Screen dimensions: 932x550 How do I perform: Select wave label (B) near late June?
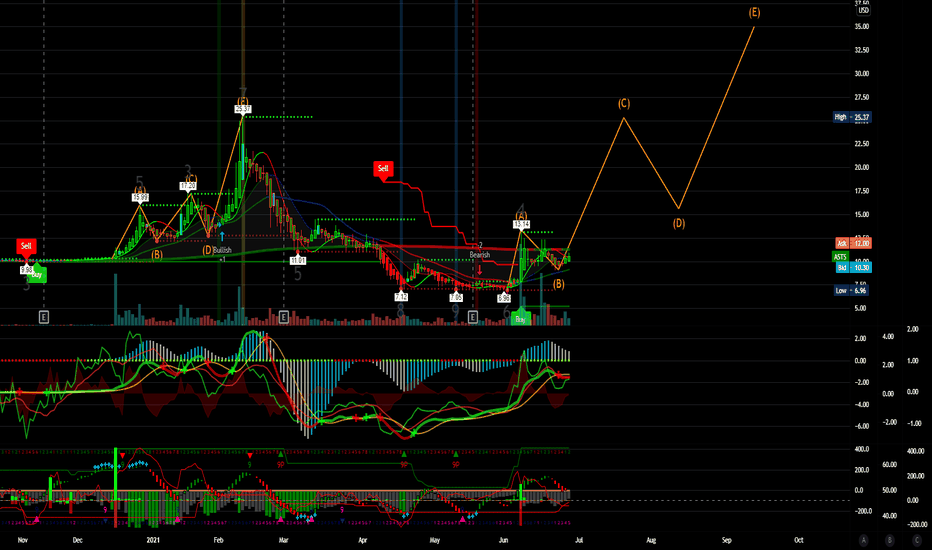(x=558, y=284)
